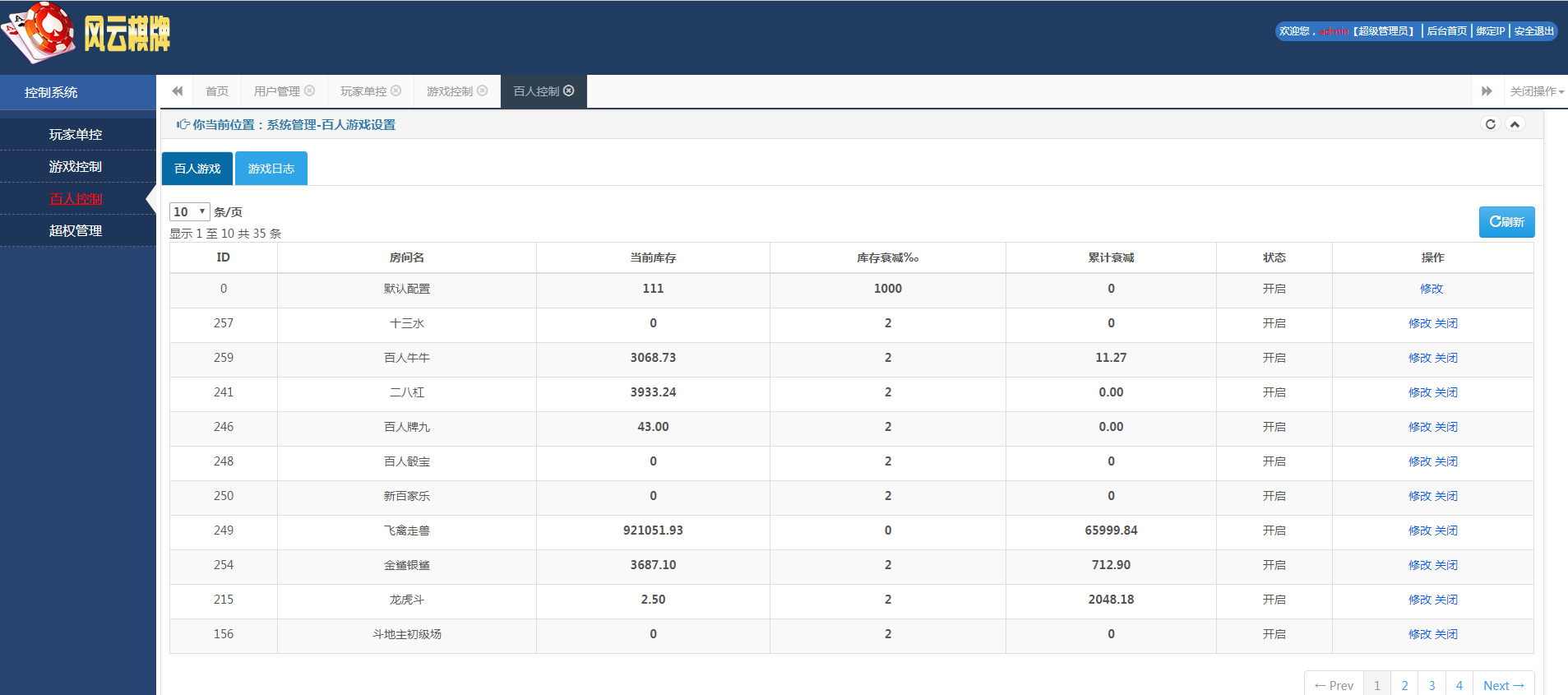Click the 风云棋牌 logo icon
The height and width of the screenshot is (695, 1568).
click(39, 33)
